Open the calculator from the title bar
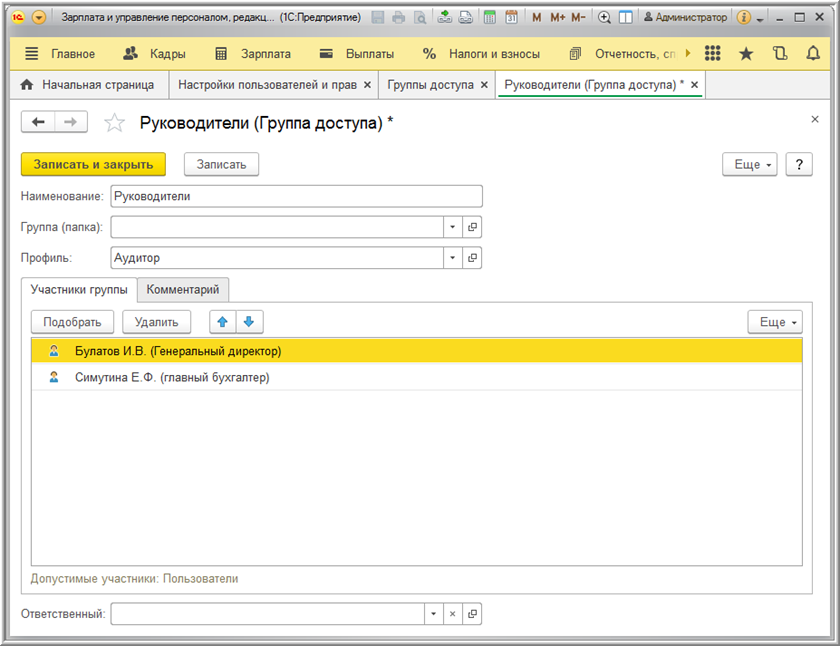840x646 pixels. click(x=490, y=18)
